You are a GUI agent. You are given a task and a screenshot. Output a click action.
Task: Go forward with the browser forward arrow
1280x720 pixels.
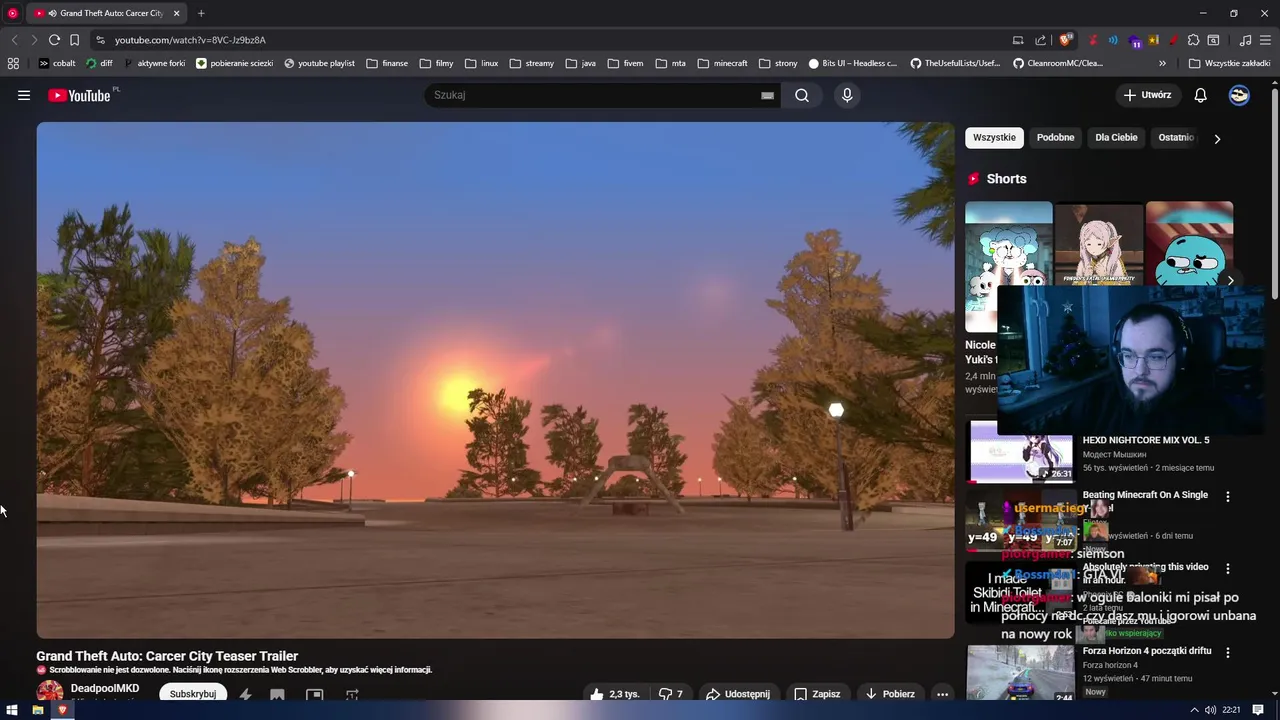(33, 40)
